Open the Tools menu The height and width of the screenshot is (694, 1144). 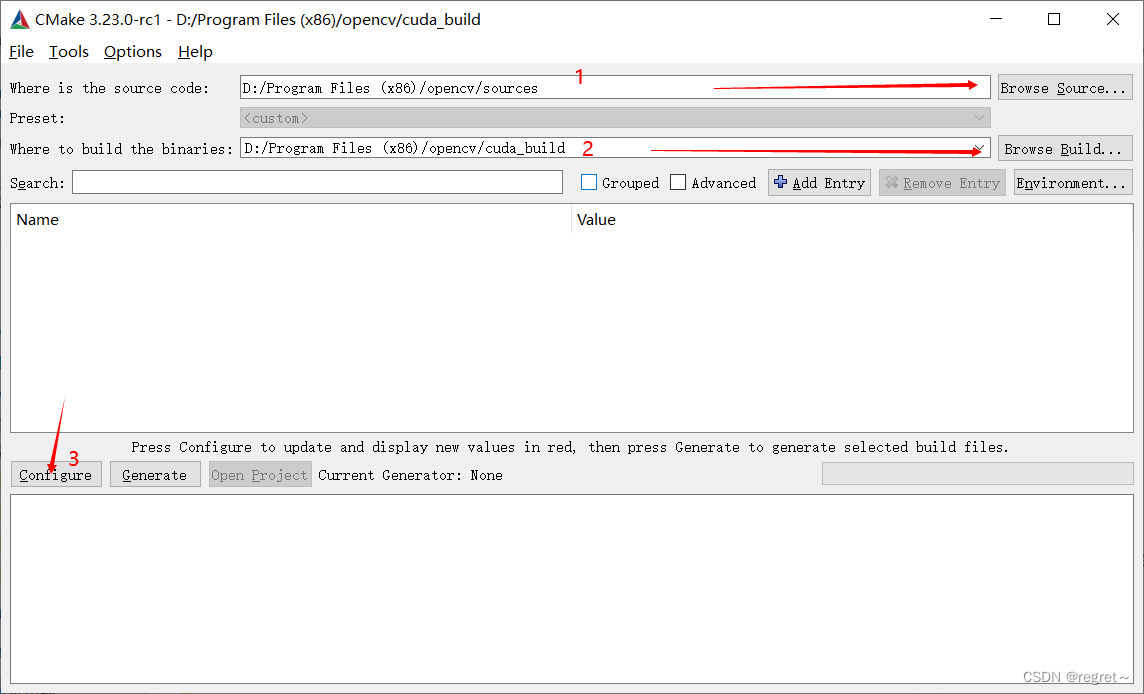point(69,52)
